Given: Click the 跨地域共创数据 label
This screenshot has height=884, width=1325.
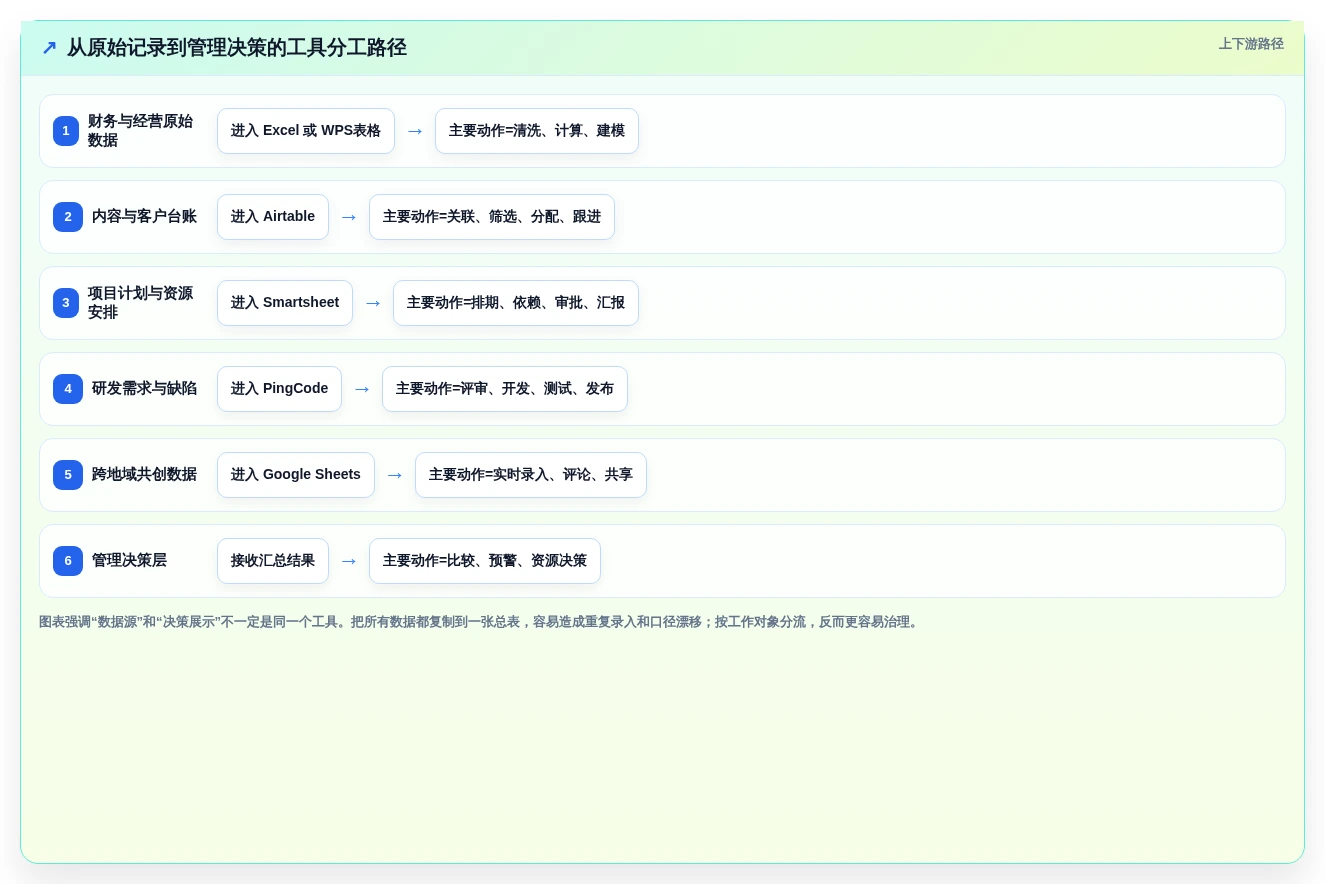Looking at the screenshot, I should (144, 475).
